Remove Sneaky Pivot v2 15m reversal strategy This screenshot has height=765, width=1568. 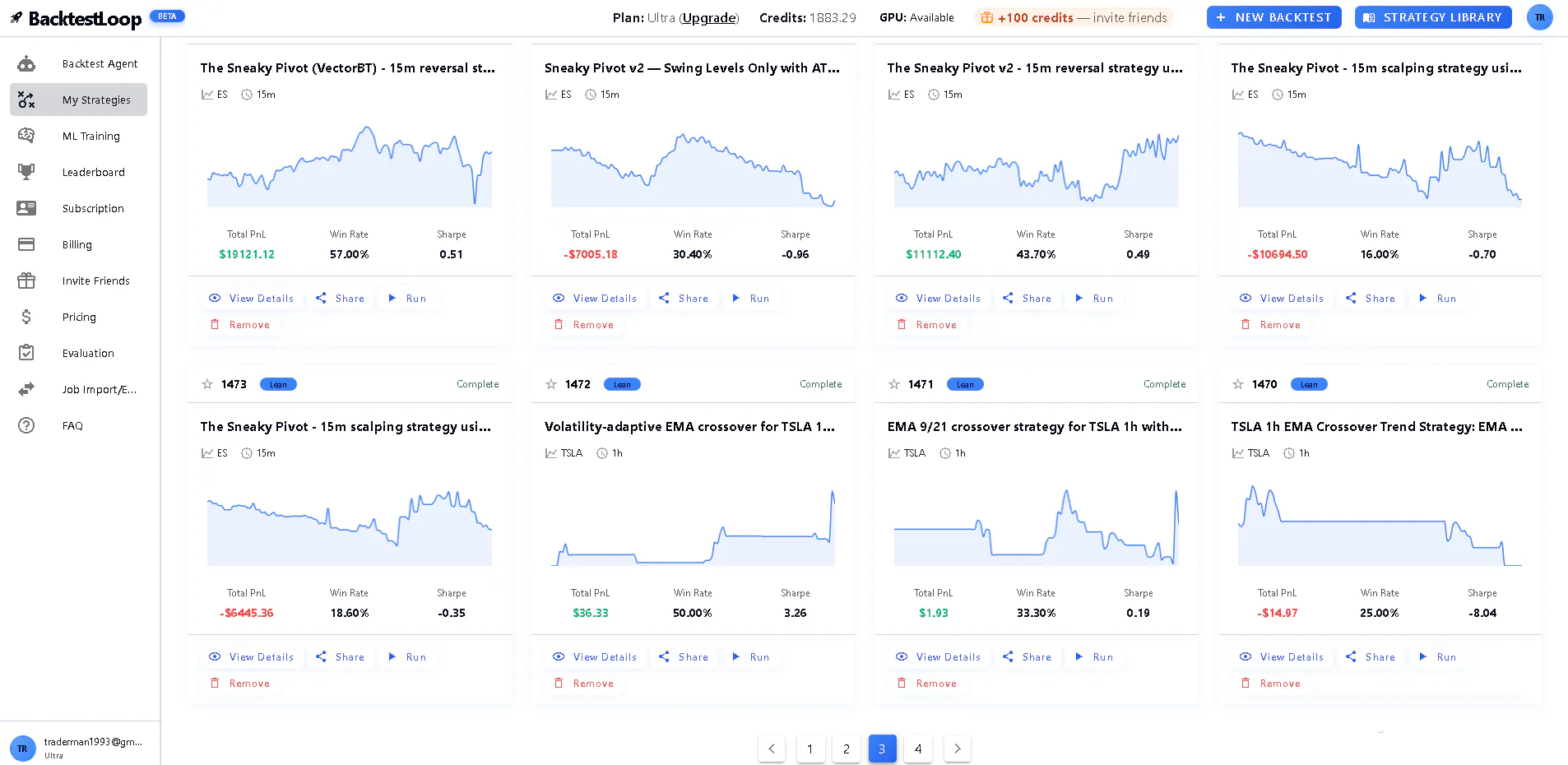pyautogui.click(x=927, y=325)
